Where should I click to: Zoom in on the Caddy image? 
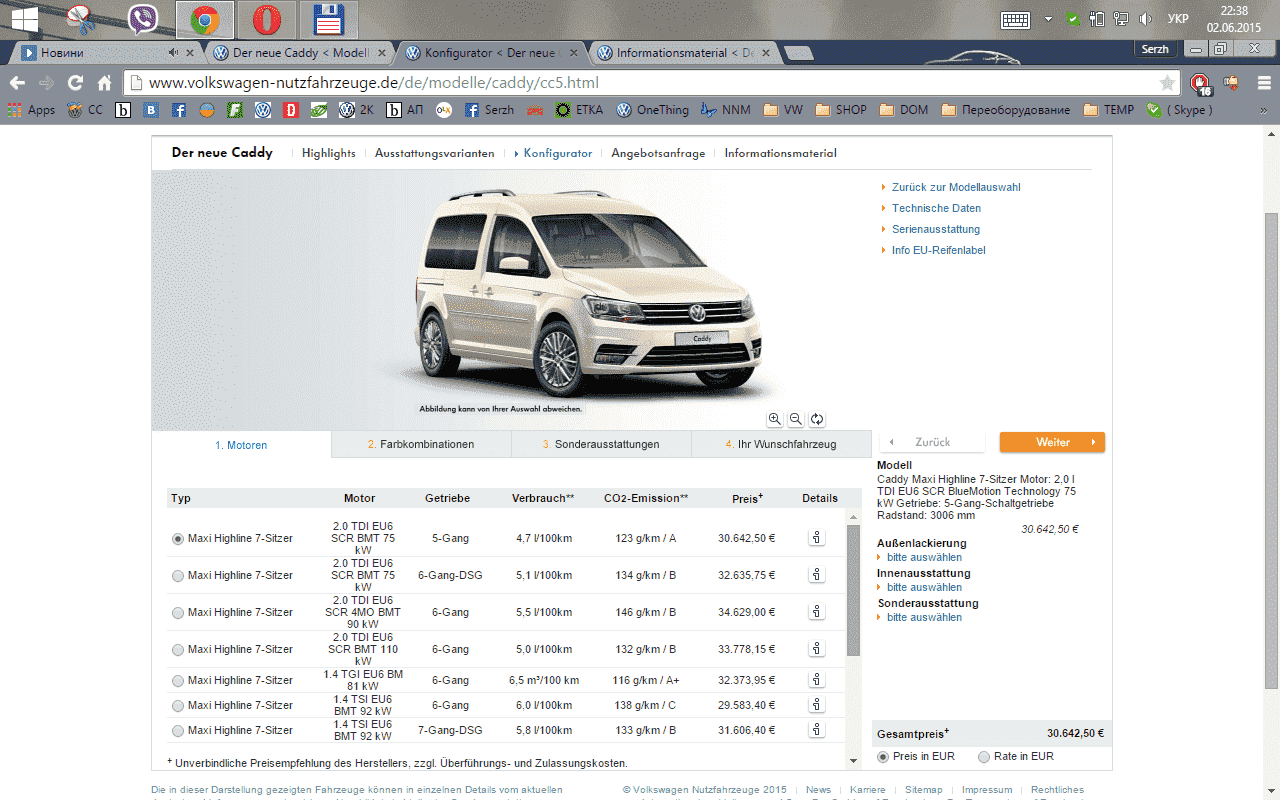(x=775, y=419)
